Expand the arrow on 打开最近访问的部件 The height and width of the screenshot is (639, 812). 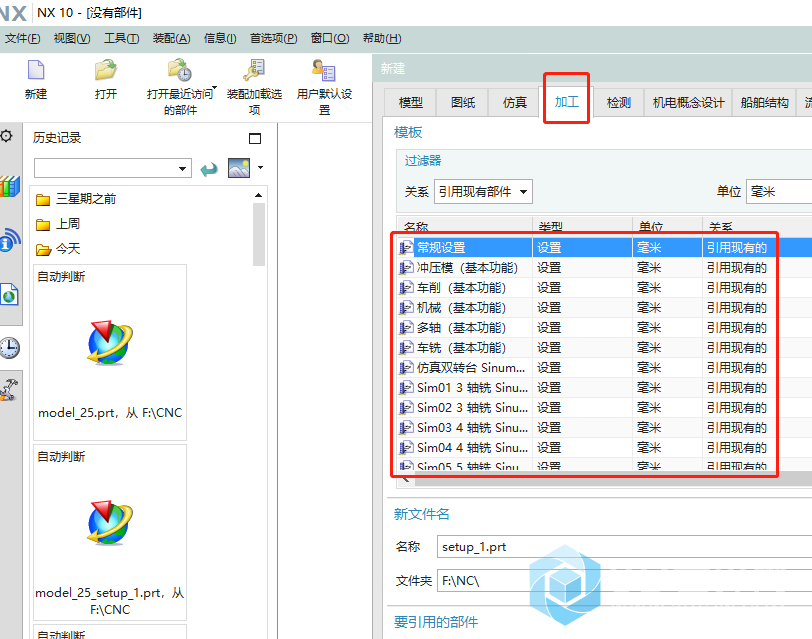click(x=214, y=87)
